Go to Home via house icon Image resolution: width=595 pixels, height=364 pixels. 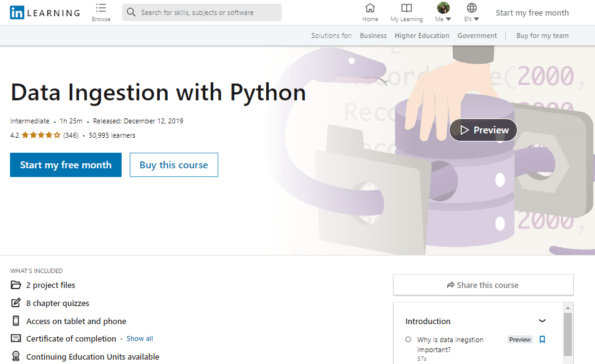[370, 8]
